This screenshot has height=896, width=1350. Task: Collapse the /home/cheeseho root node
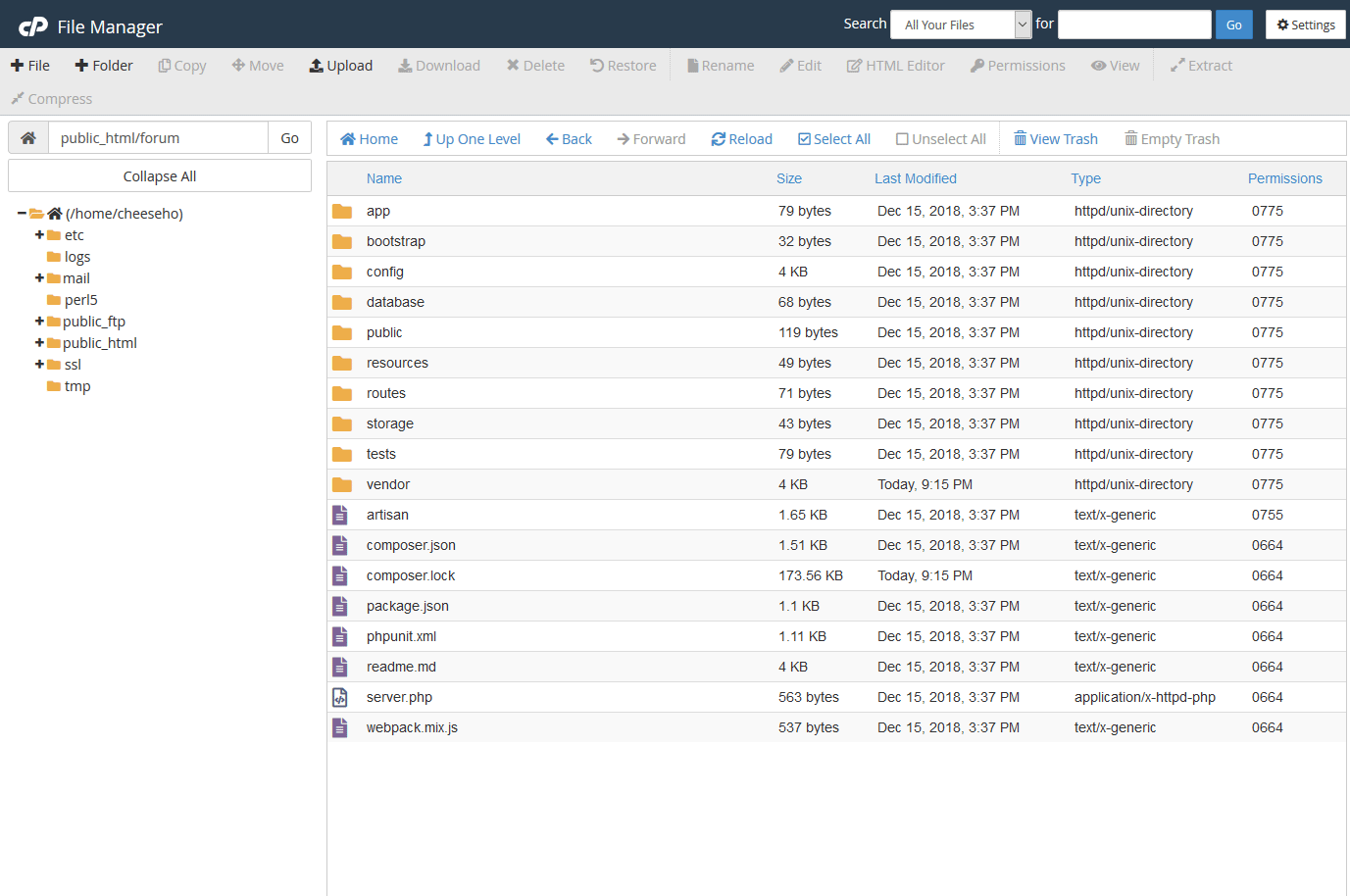(x=22, y=214)
